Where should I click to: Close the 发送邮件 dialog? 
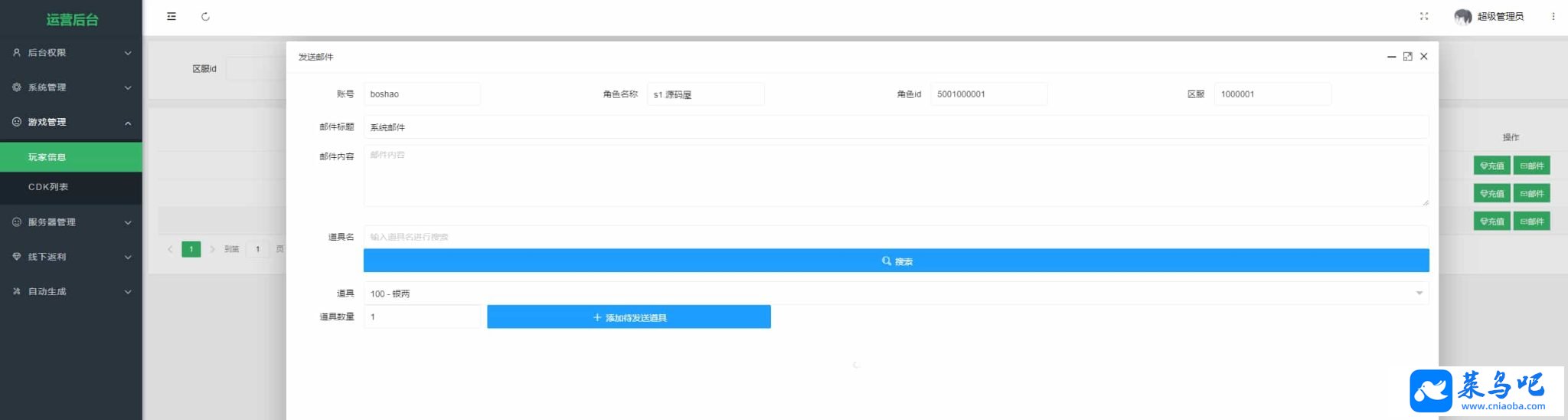pos(1424,57)
